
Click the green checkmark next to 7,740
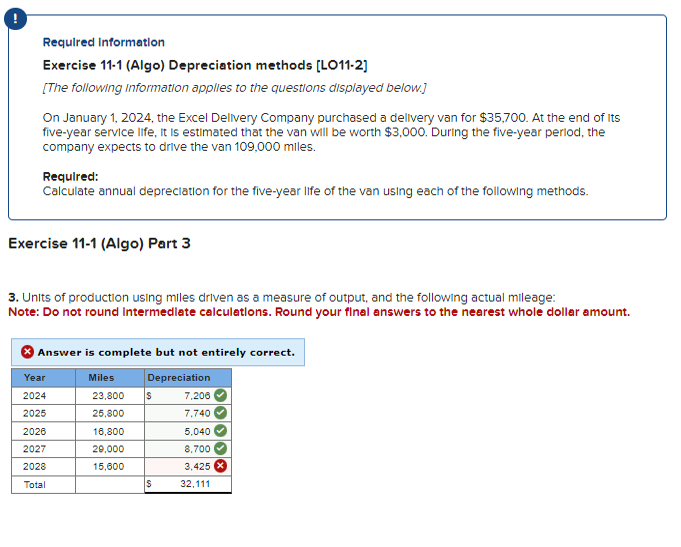pyautogui.click(x=221, y=413)
